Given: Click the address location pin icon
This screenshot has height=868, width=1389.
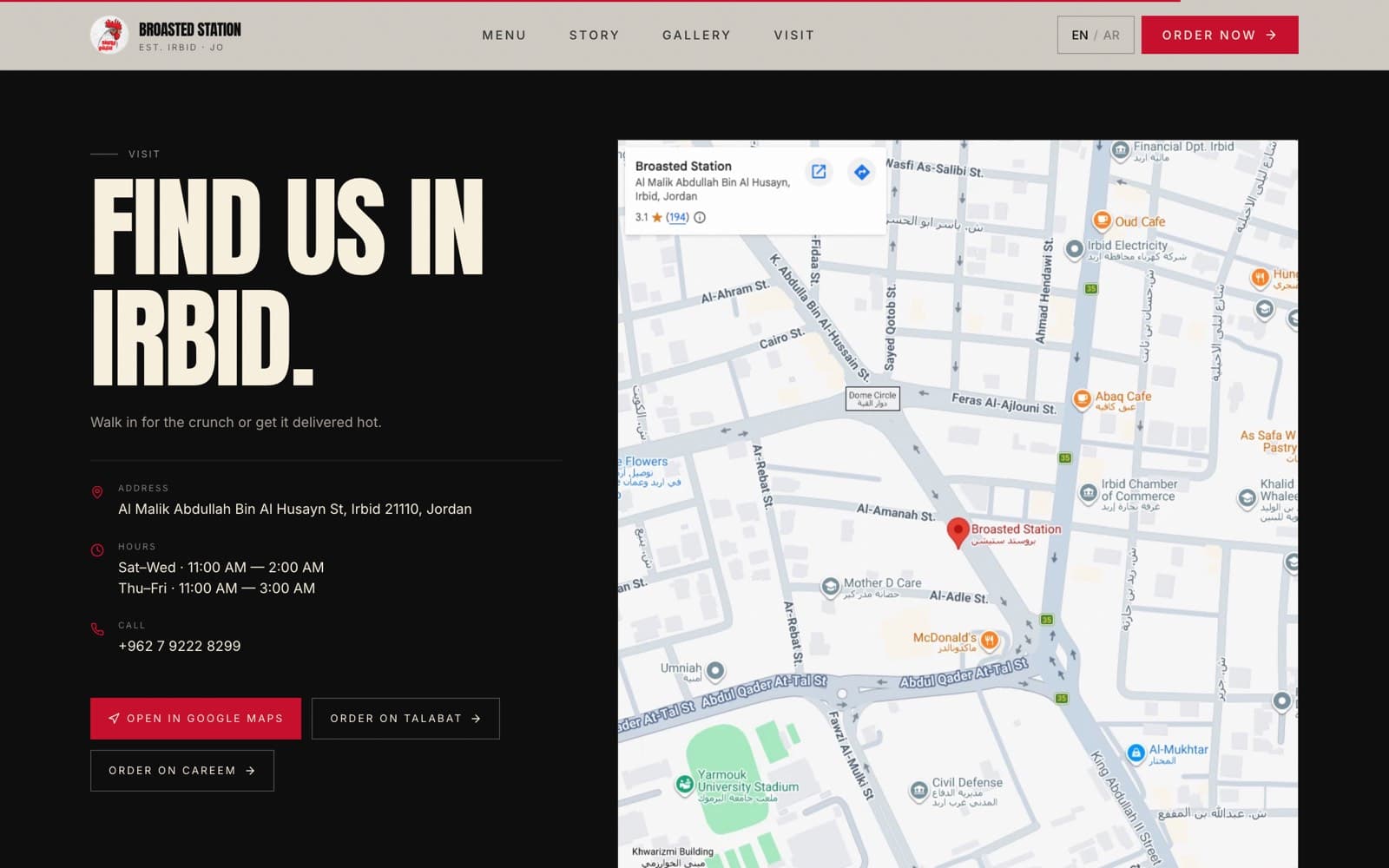Looking at the screenshot, I should click(x=97, y=492).
